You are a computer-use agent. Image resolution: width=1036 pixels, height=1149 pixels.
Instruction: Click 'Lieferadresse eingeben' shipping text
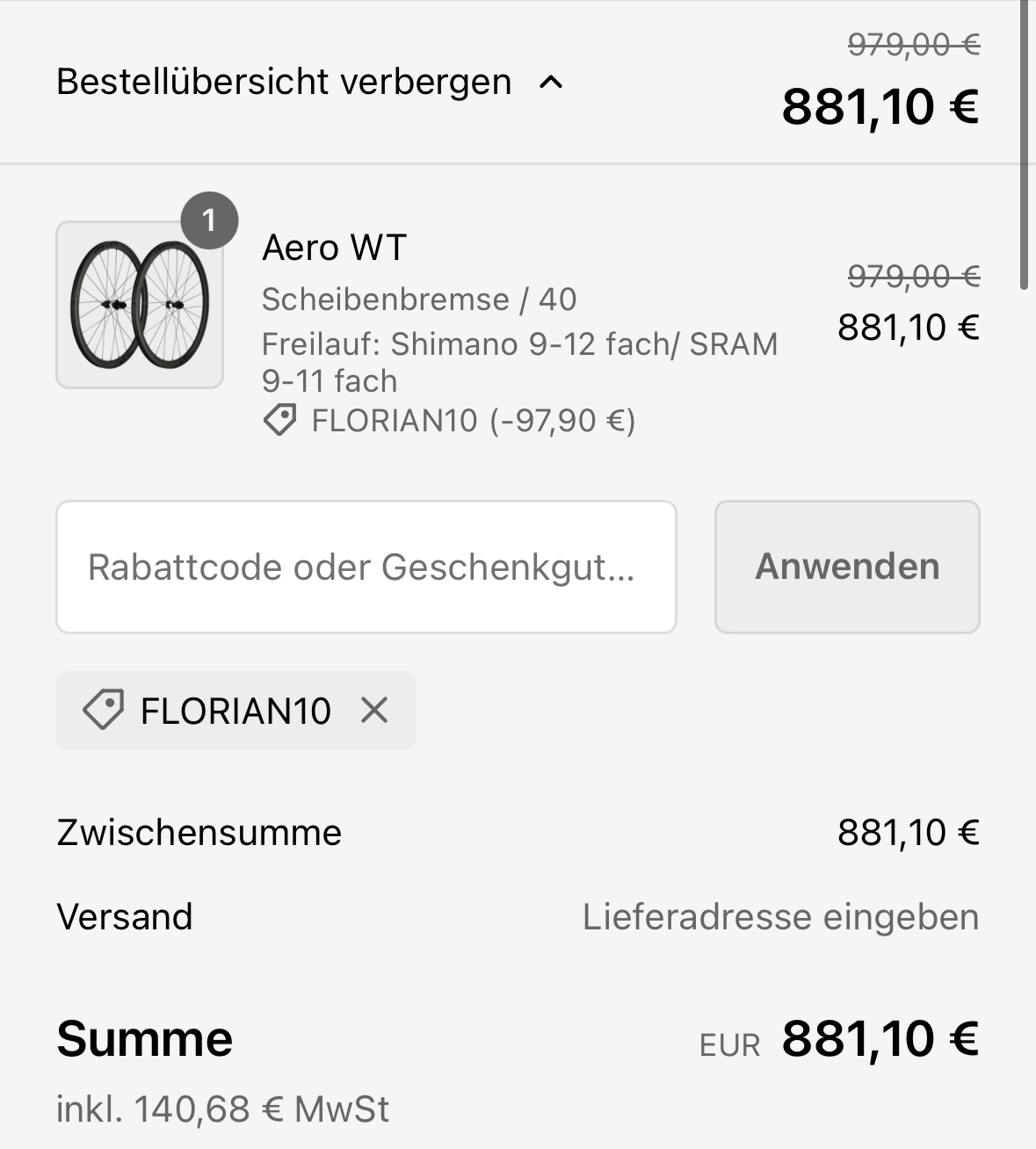coord(781,917)
